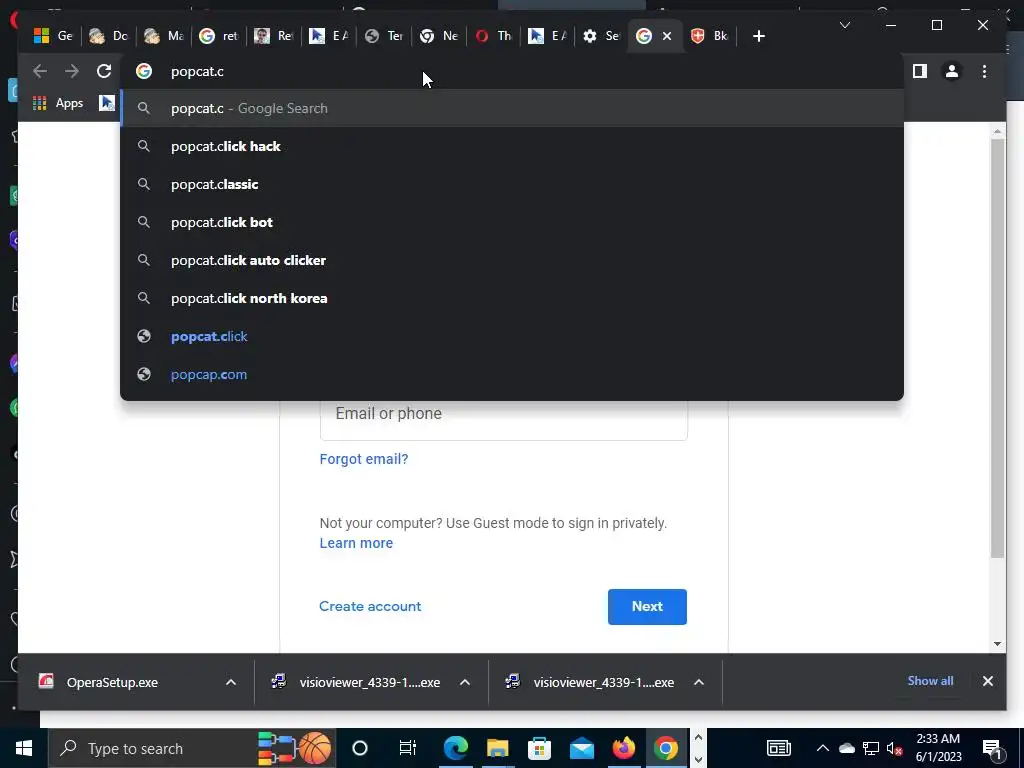The image size is (1024, 768).
Task: Switch to the Microsoft 'Ge' tab
Action: click(x=54, y=36)
